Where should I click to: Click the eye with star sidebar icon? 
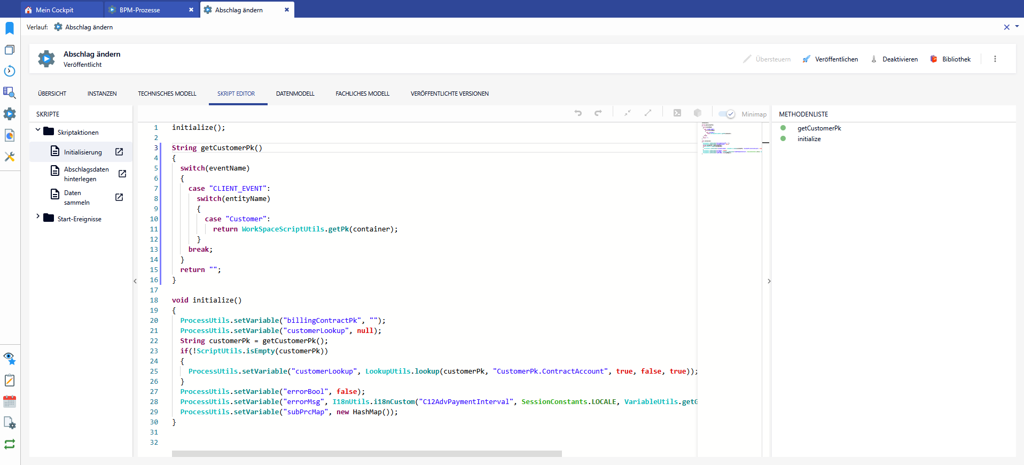pyautogui.click(x=9, y=358)
